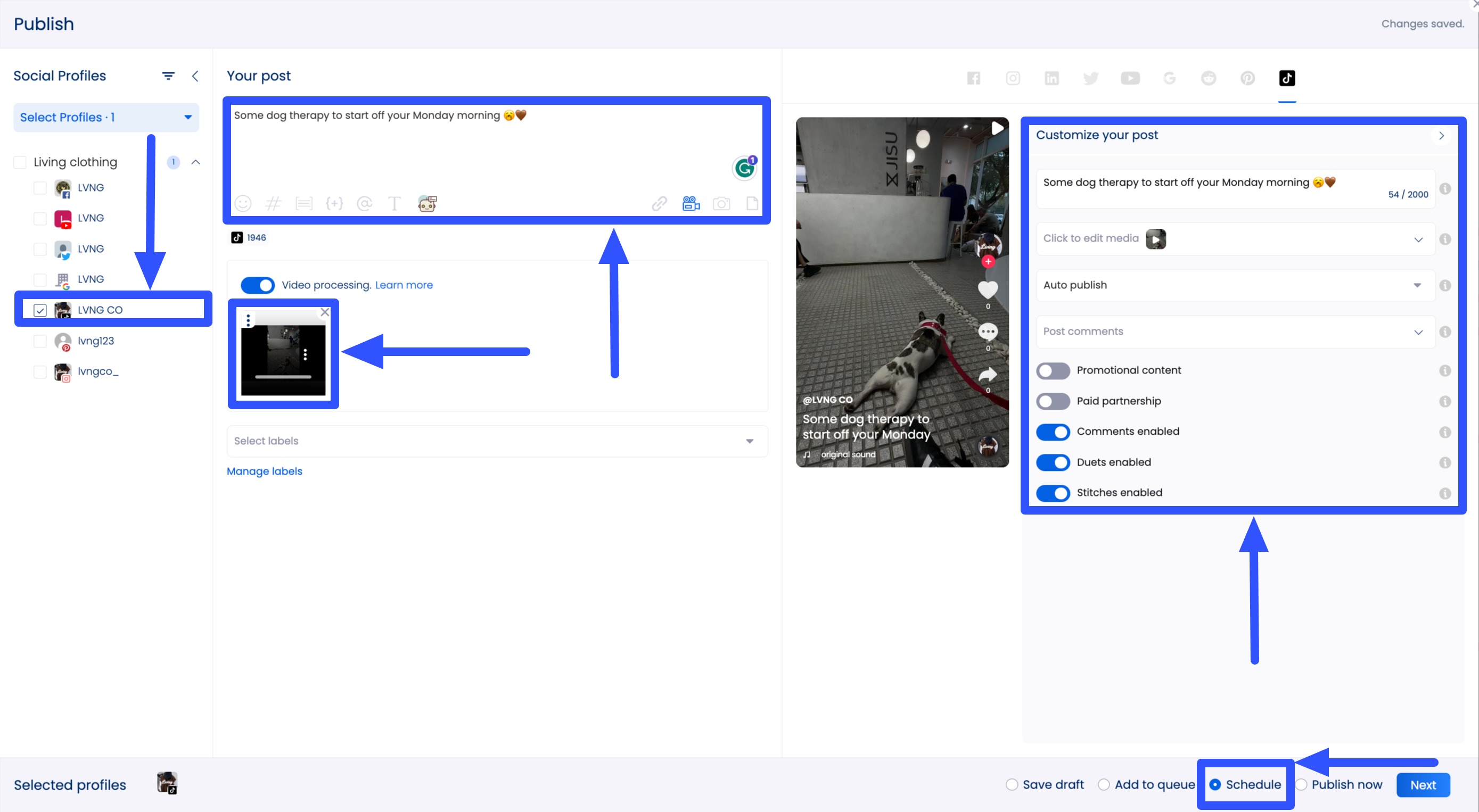
Task: Click the add link icon in editor
Action: [x=659, y=203]
